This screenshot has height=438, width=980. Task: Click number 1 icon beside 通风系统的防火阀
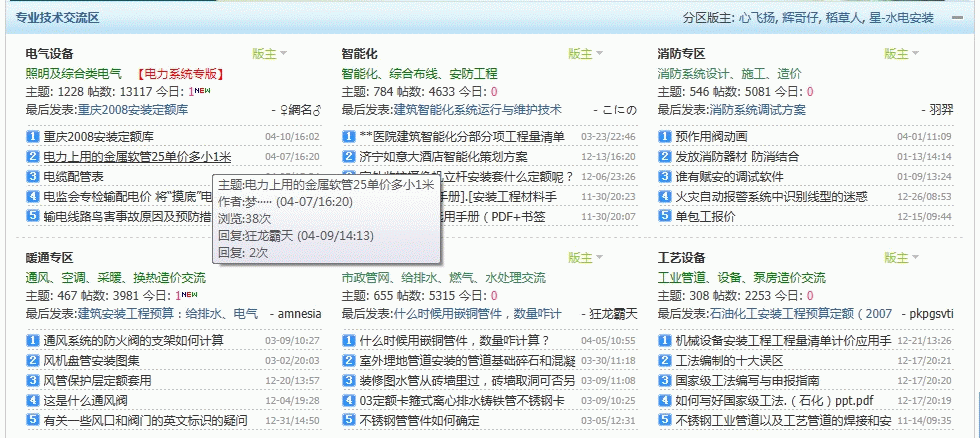coord(33,340)
